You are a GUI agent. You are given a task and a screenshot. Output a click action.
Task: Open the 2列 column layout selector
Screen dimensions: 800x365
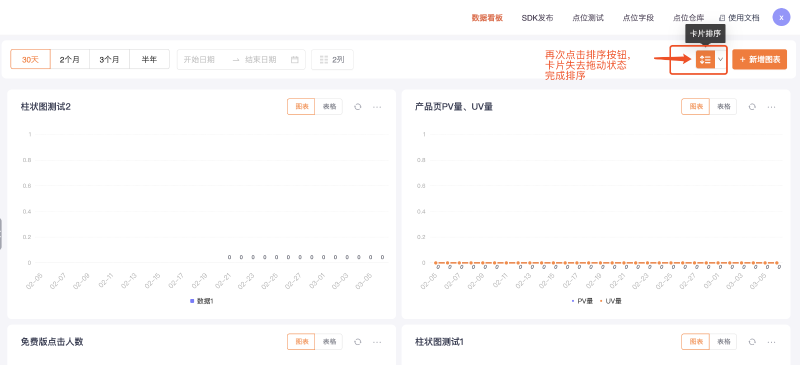pos(332,59)
